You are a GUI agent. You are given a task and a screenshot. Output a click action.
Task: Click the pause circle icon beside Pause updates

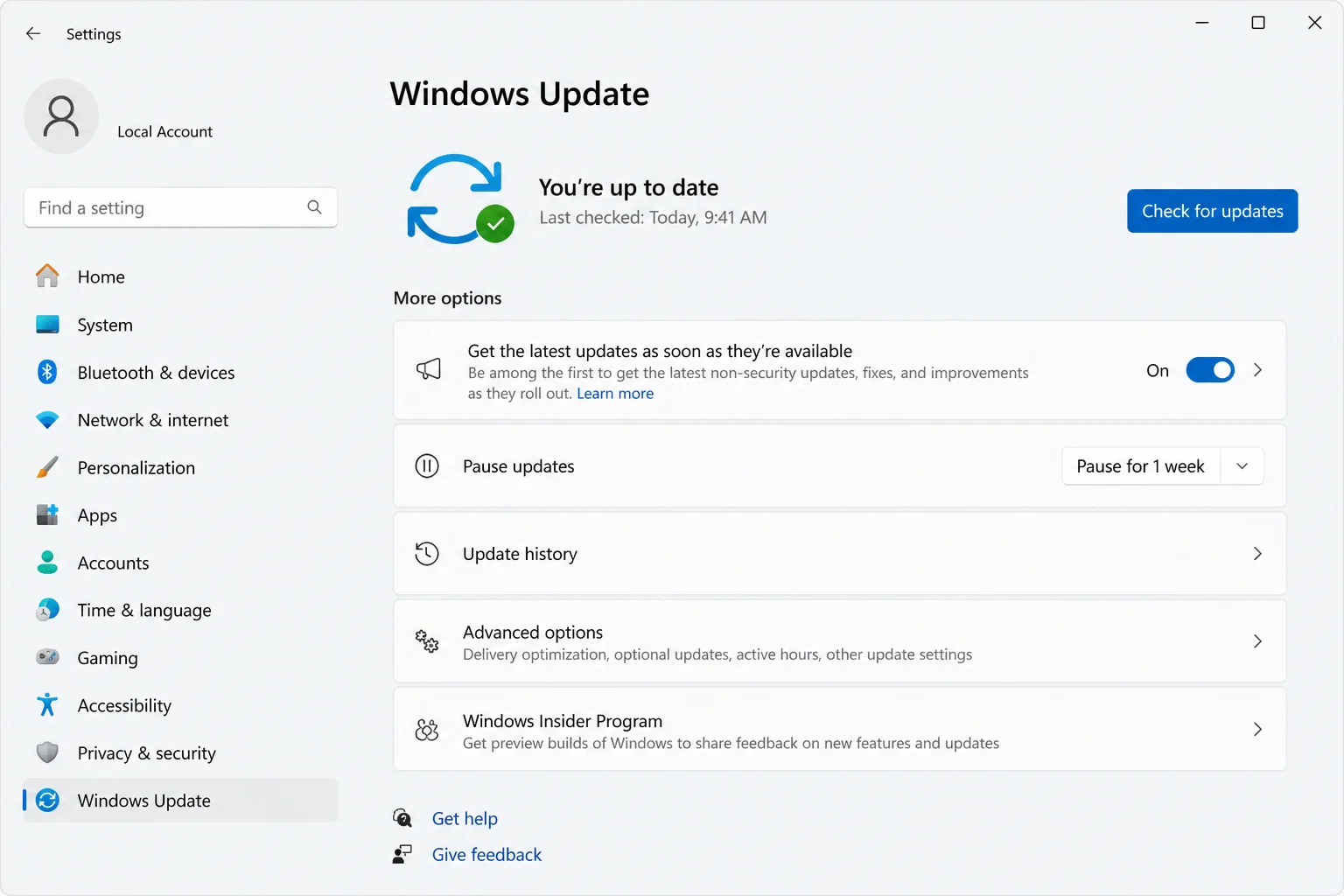click(x=427, y=465)
